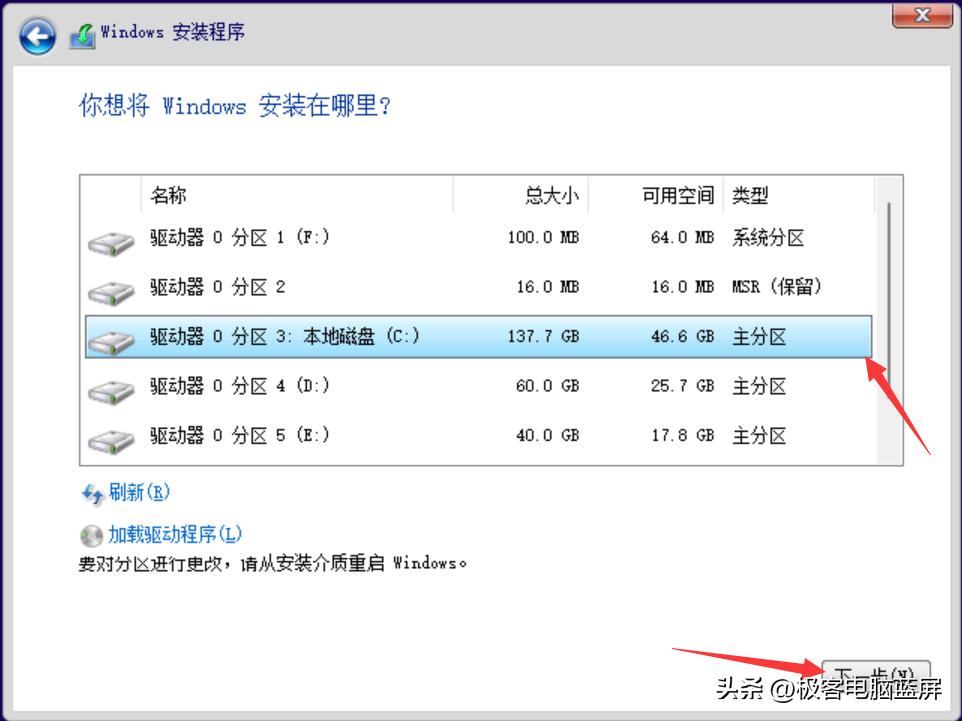Click the 25.7 GB free space cell
Image resolution: width=962 pixels, height=721 pixels.
tap(682, 386)
